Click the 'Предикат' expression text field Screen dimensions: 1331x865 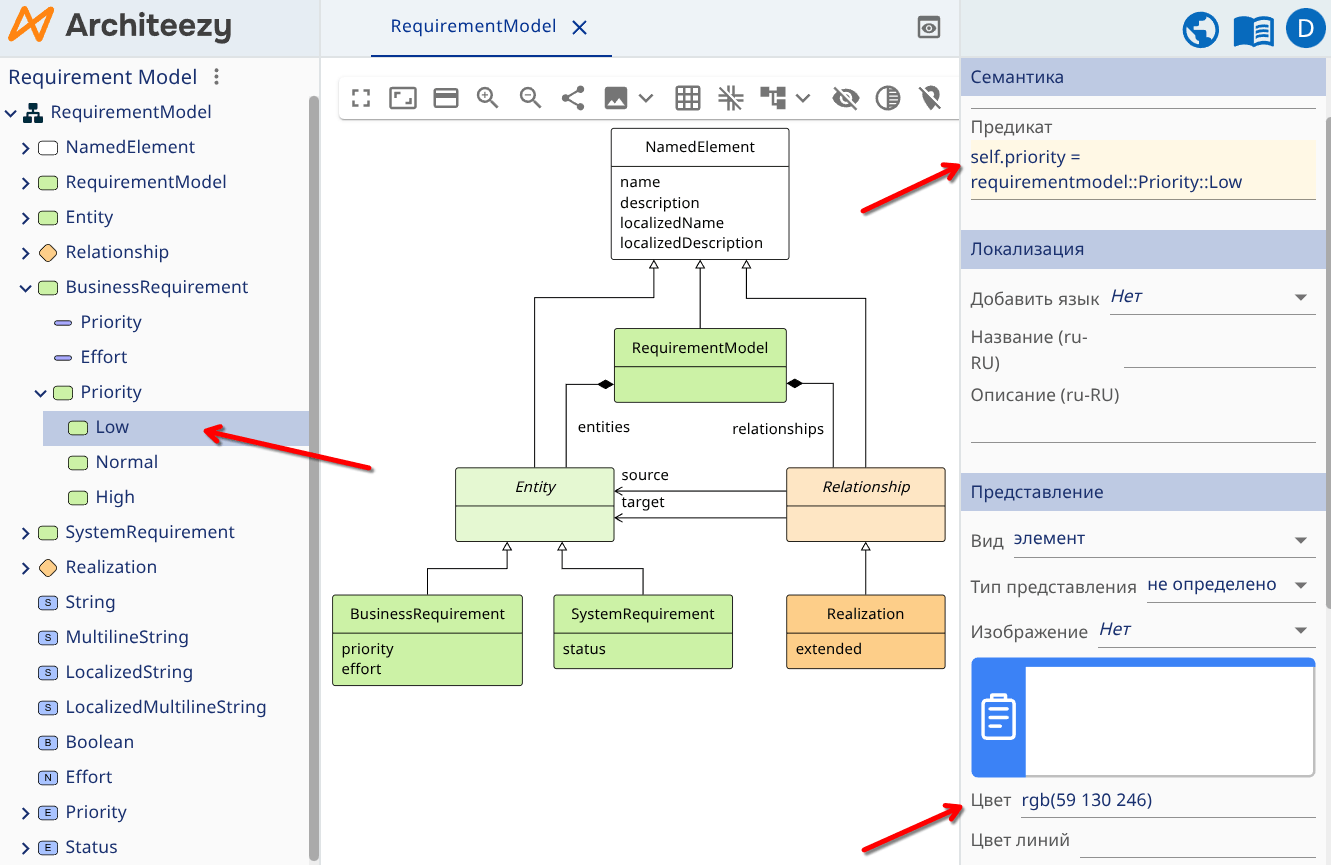(1142, 170)
